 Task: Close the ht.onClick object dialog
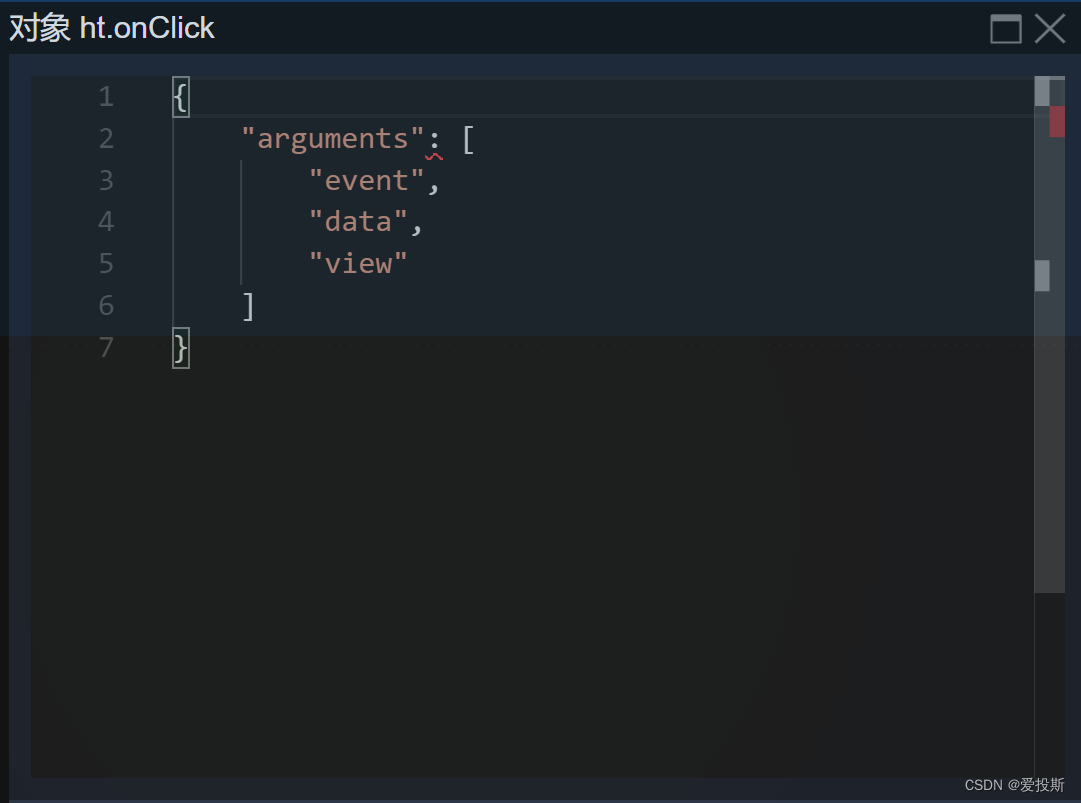pos(1050,29)
